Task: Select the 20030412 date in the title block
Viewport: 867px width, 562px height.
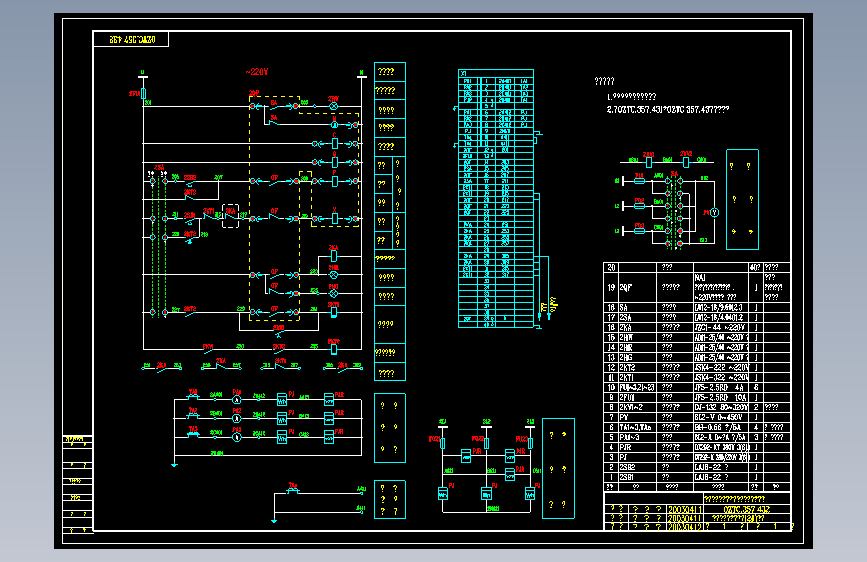Action: point(685,527)
